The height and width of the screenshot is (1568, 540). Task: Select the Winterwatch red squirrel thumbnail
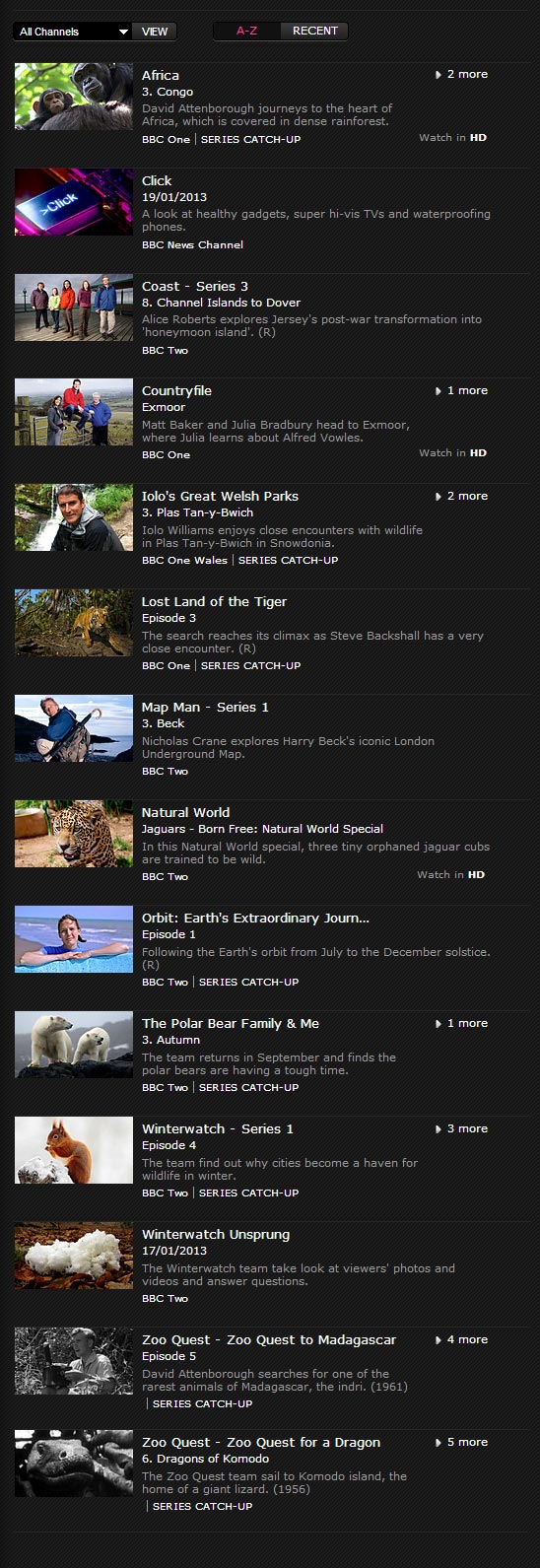pyautogui.click(x=74, y=1150)
